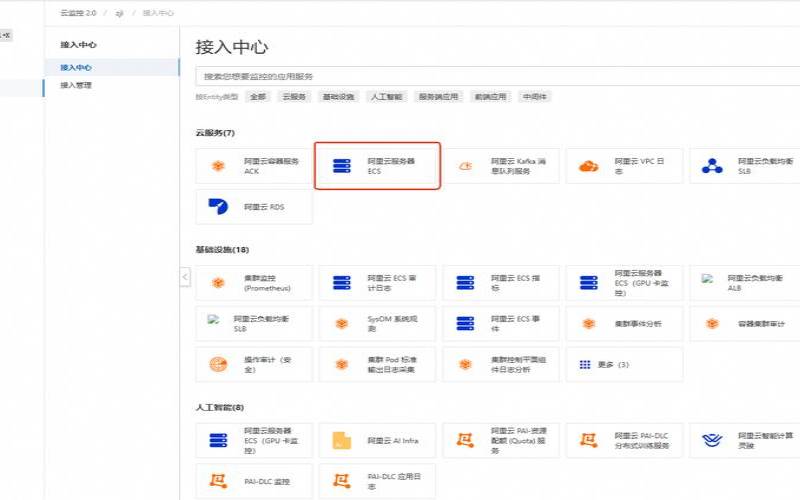
Task: Click the 基础设施(18) section heading
Action: click(x=222, y=249)
